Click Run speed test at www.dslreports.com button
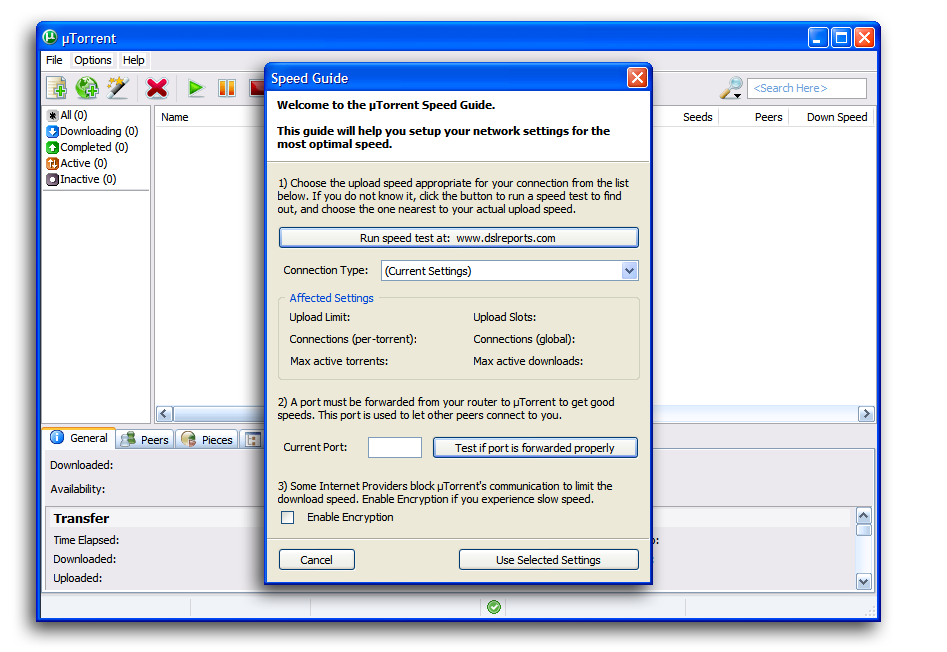Image resolution: width=947 pixels, height=652 pixels. 458,237
